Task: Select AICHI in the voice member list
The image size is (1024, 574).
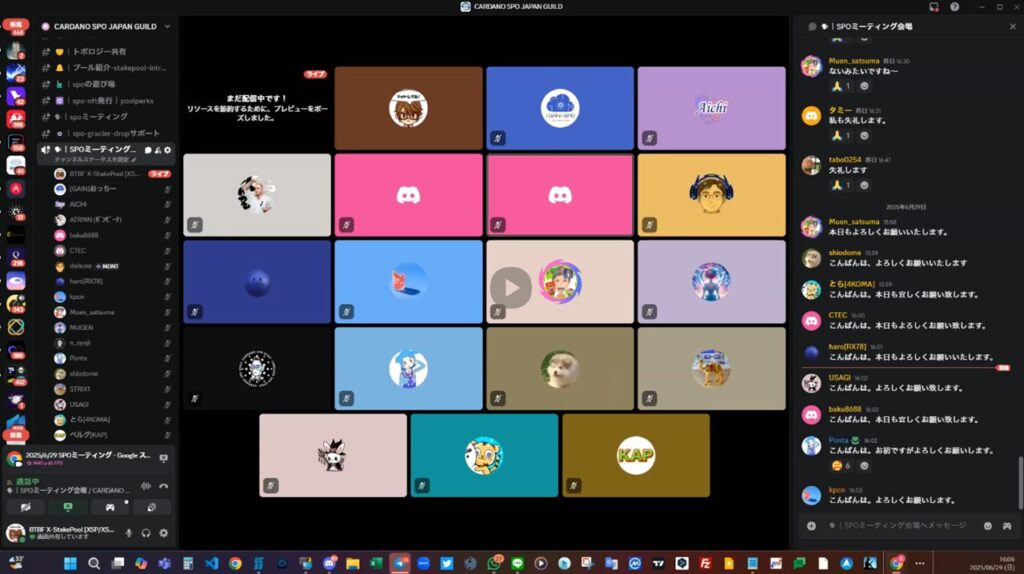Action: point(112,204)
